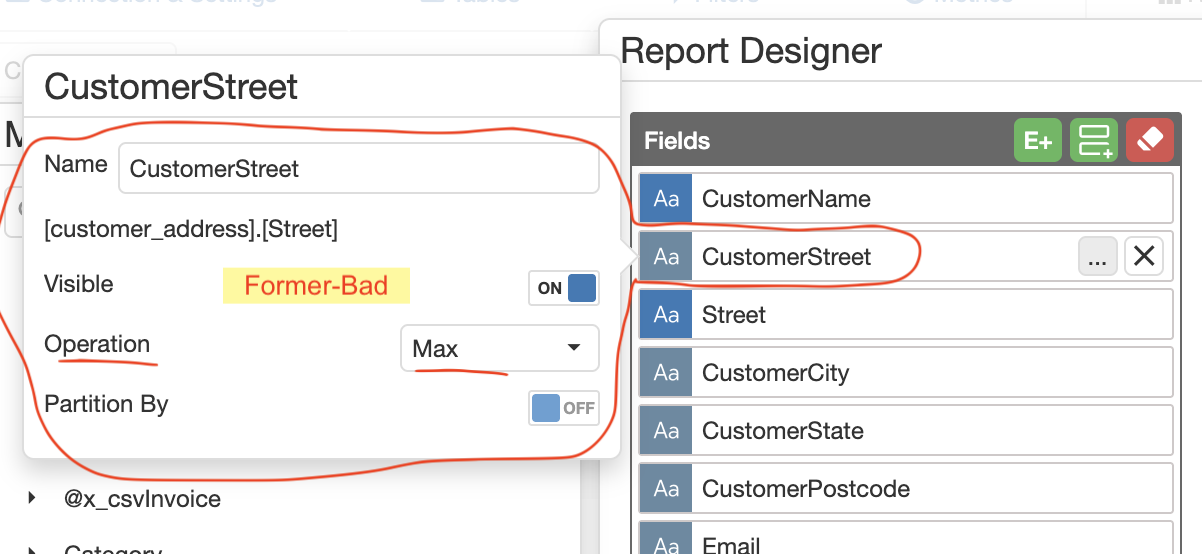Click the CustomerStreet popup title
The width and height of the screenshot is (1202, 554).
point(171,87)
